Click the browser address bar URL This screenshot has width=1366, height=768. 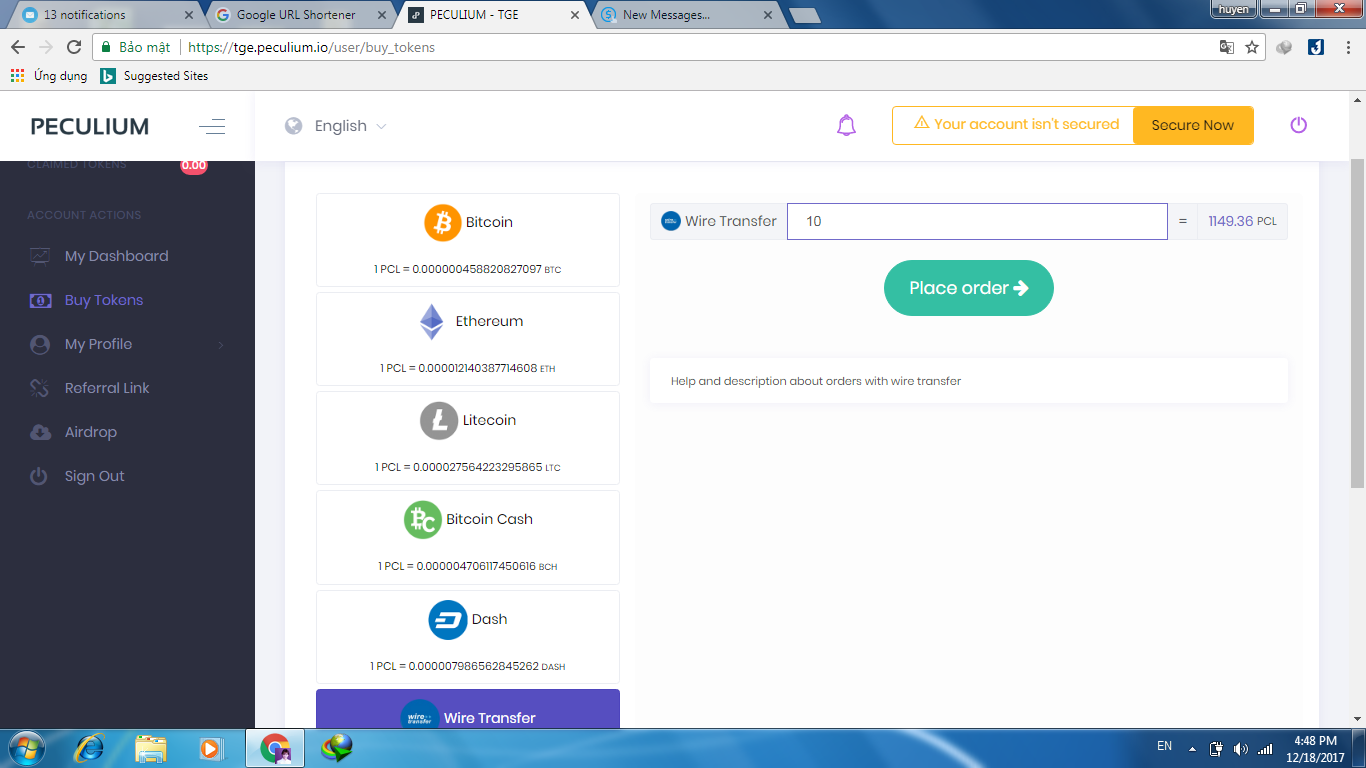[311, 47]
